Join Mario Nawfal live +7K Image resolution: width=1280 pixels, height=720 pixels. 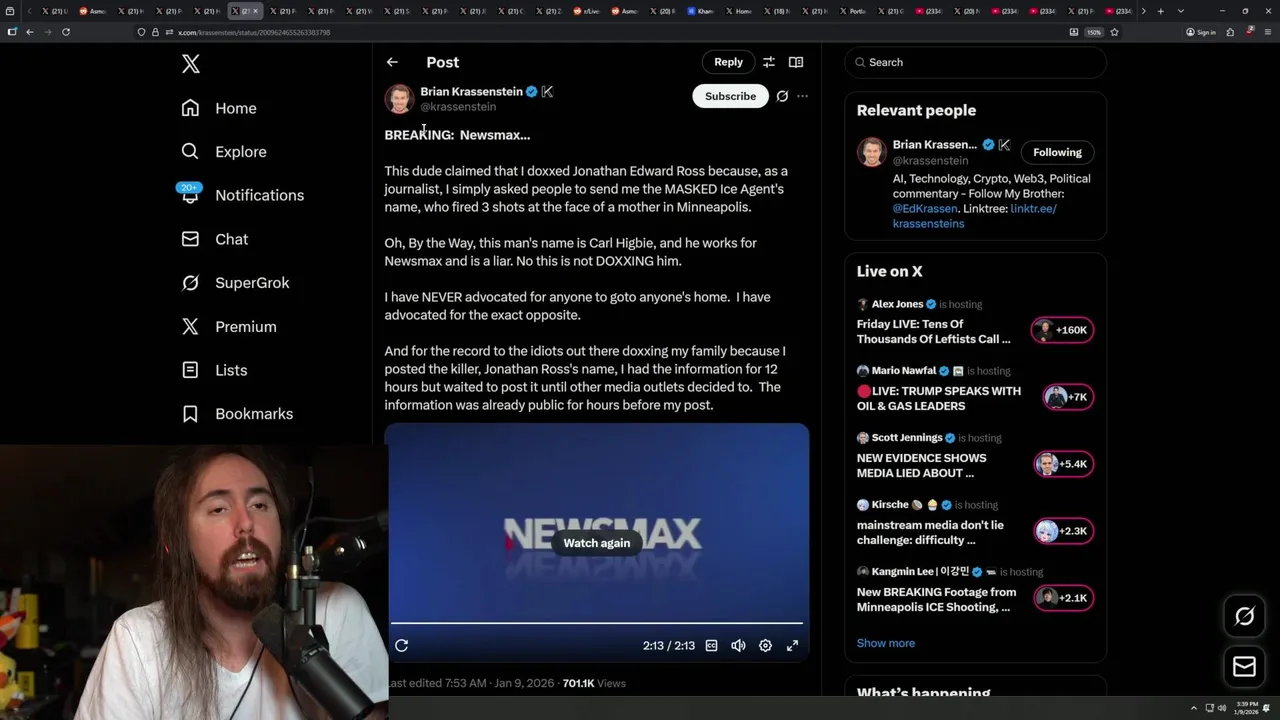coord(1068,397)
